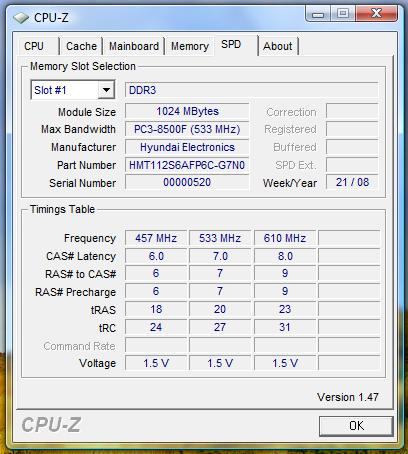Switch to the CPU tab
The image size is (408, 454).
coord(34,46)
